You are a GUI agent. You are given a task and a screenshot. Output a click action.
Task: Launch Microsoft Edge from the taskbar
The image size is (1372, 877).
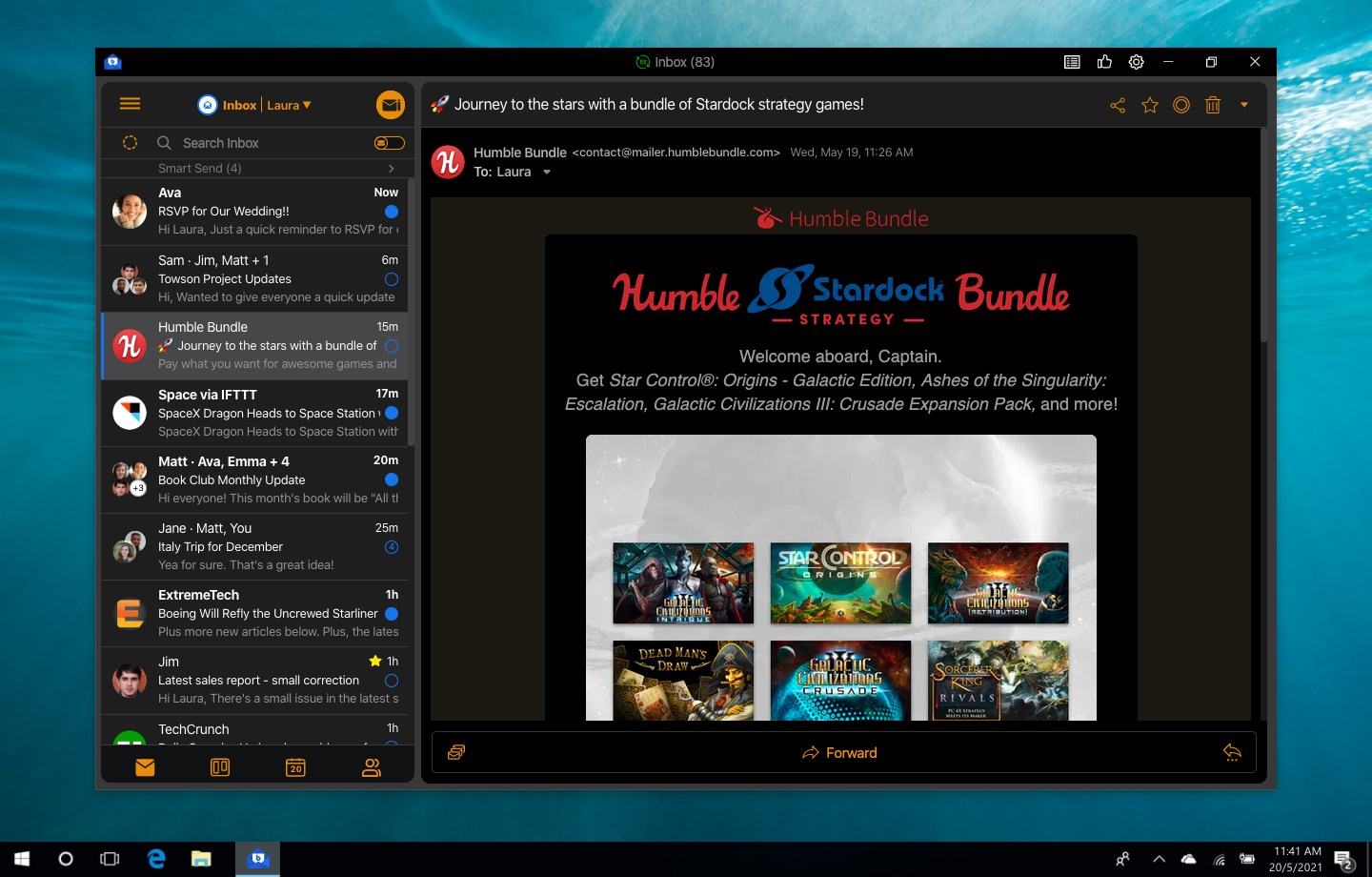(156, 859)
